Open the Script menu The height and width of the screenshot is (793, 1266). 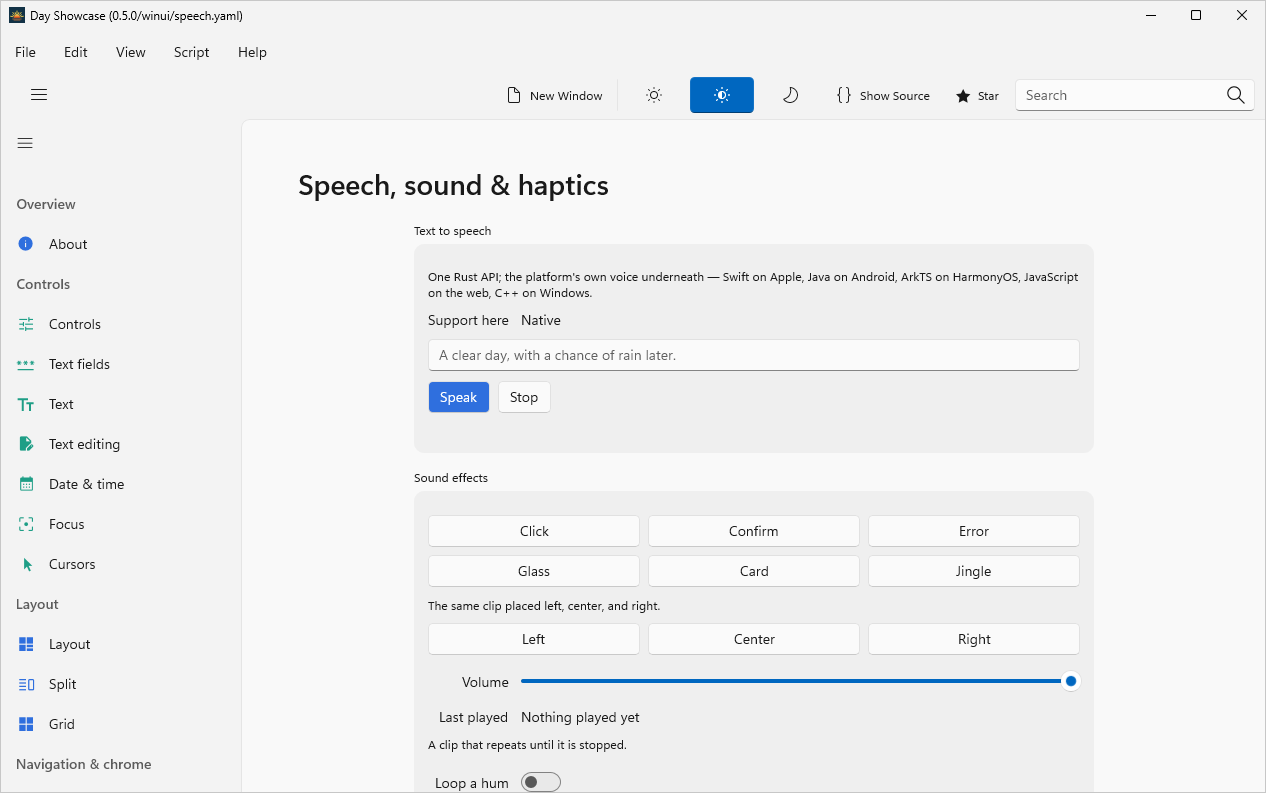(x=192, y=52)
